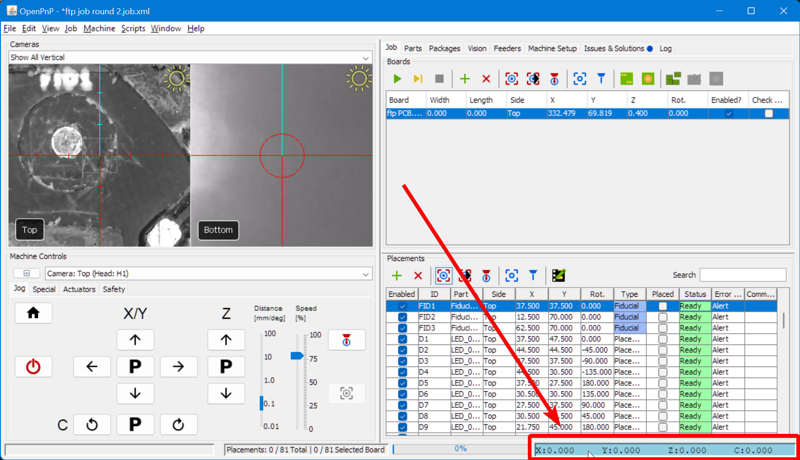Viewport: 800px width, 460px height.
Task: Click the blue filter icon in Boards
Action: tap(601, 79)
